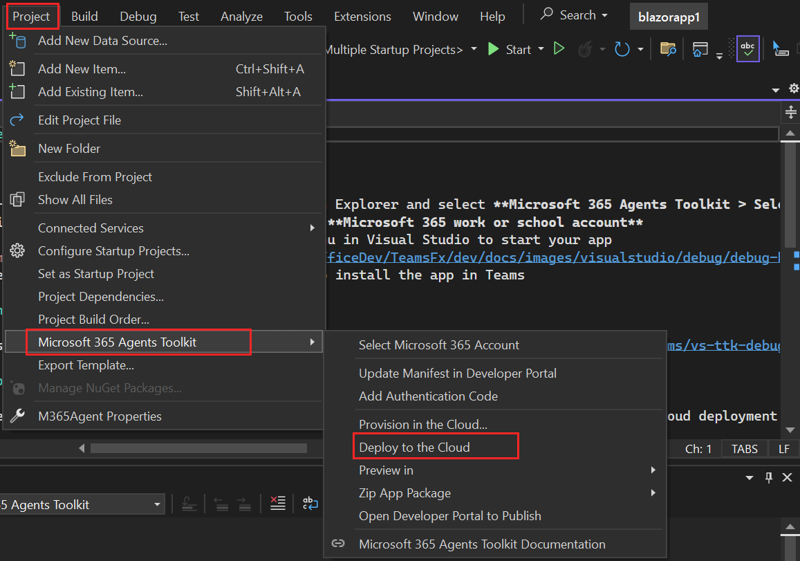Click Start Without Debugging outline play icon
This screenshot has height=561, width=800.
(559, 49)
